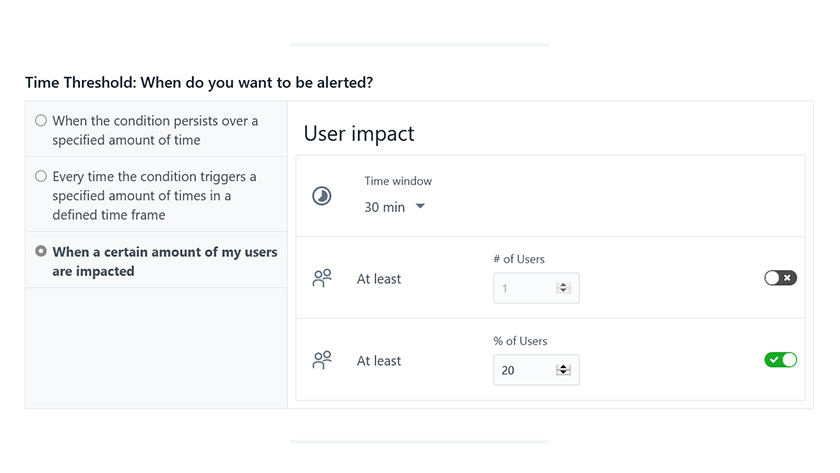Click the time window clock icon

point(322,196)
